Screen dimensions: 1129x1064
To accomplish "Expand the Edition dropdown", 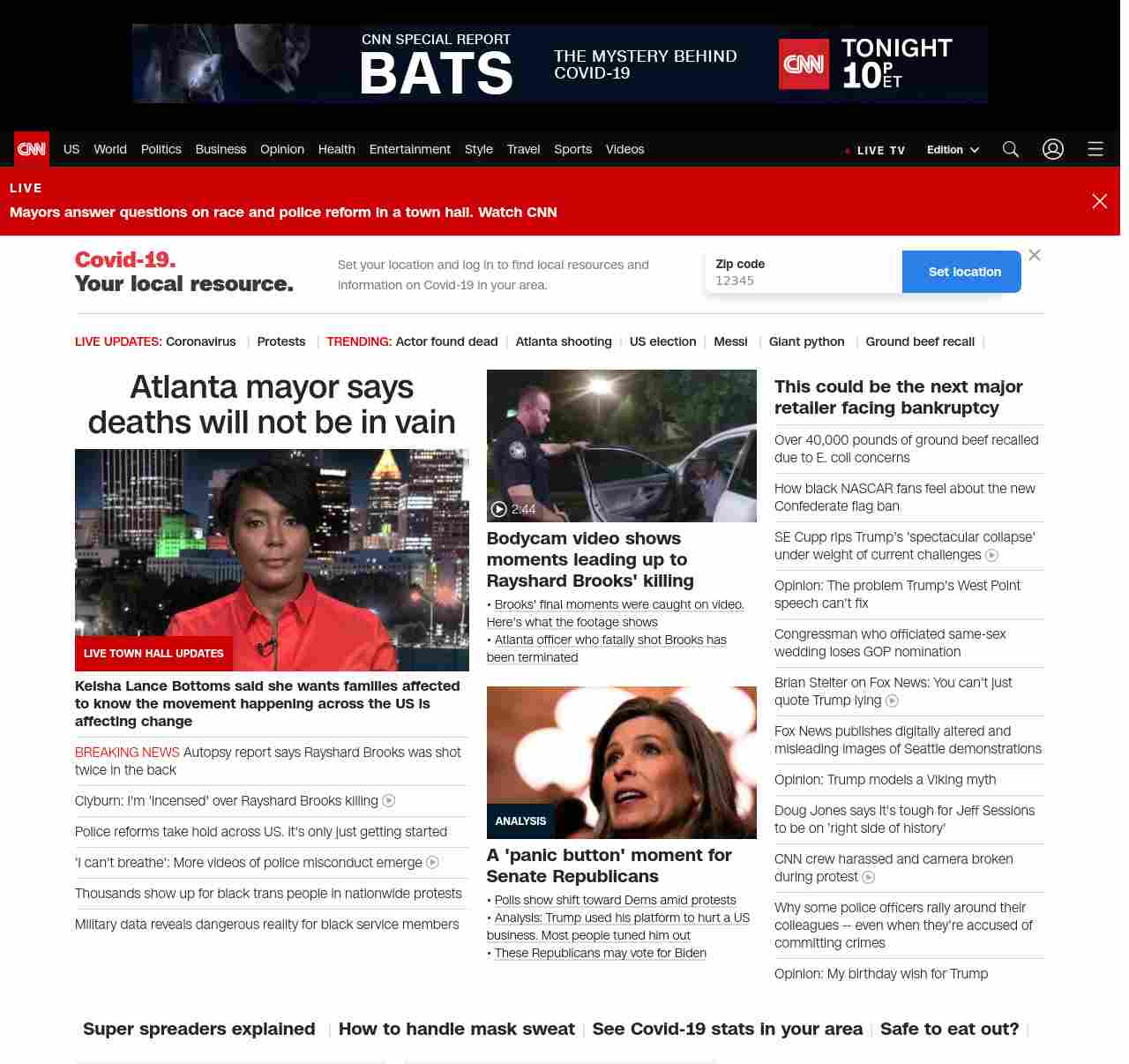I will click(953, 150).
